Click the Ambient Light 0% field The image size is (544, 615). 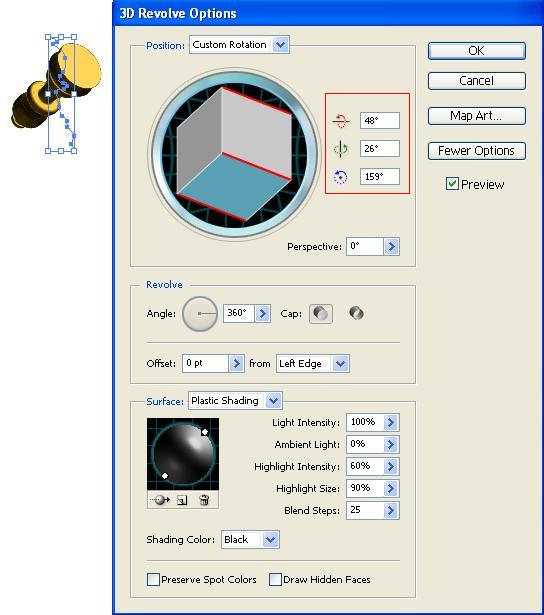(x=365, y=444)
